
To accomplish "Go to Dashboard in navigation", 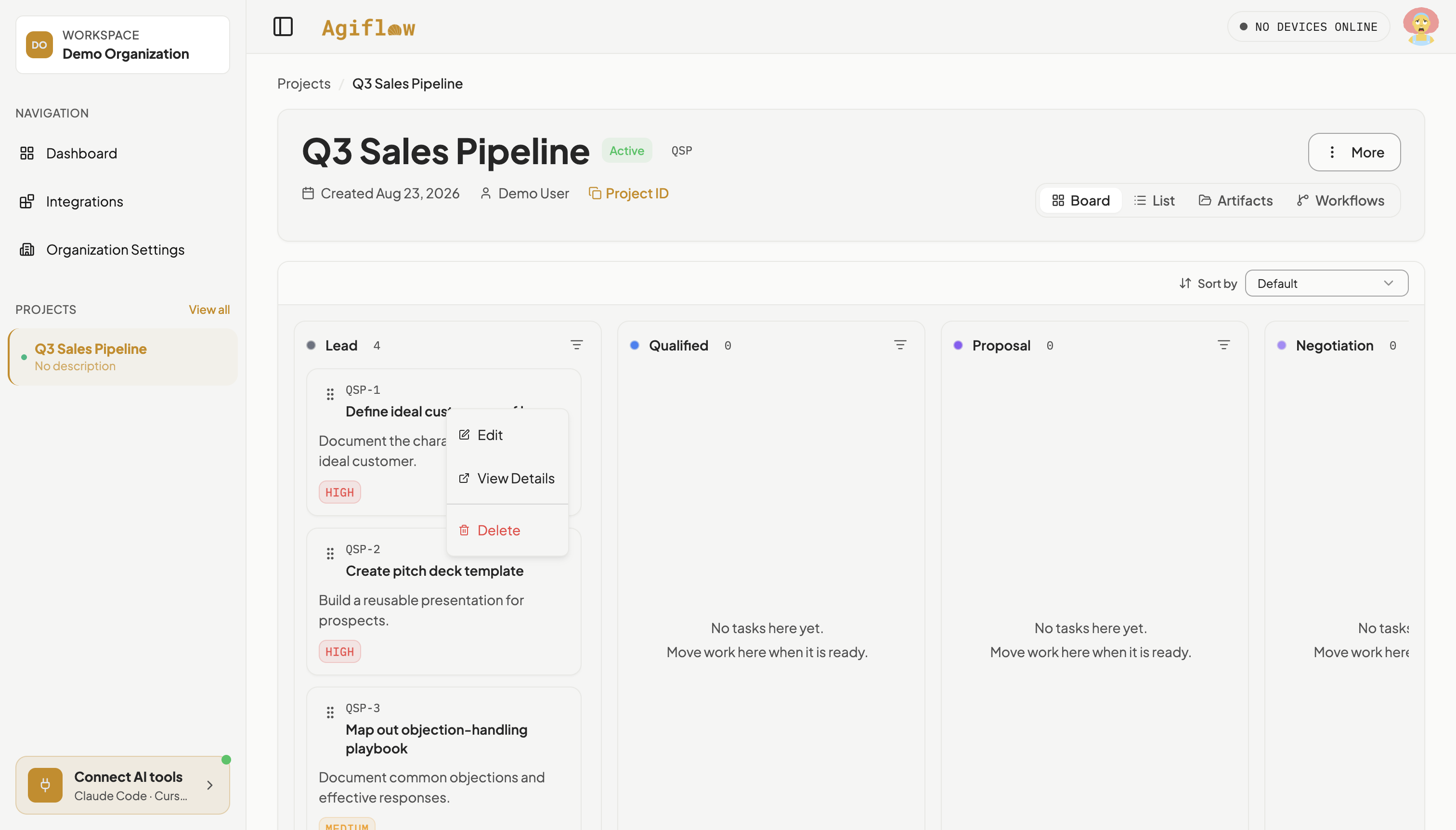I will click(x=123, y=154).
